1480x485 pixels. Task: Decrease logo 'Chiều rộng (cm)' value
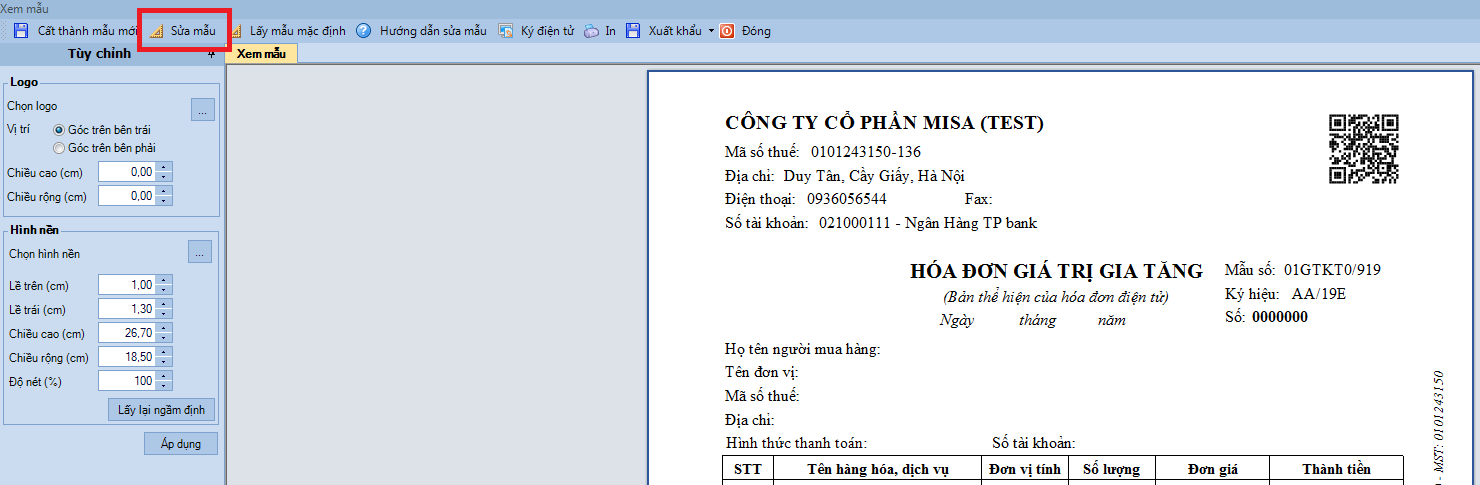165,202
